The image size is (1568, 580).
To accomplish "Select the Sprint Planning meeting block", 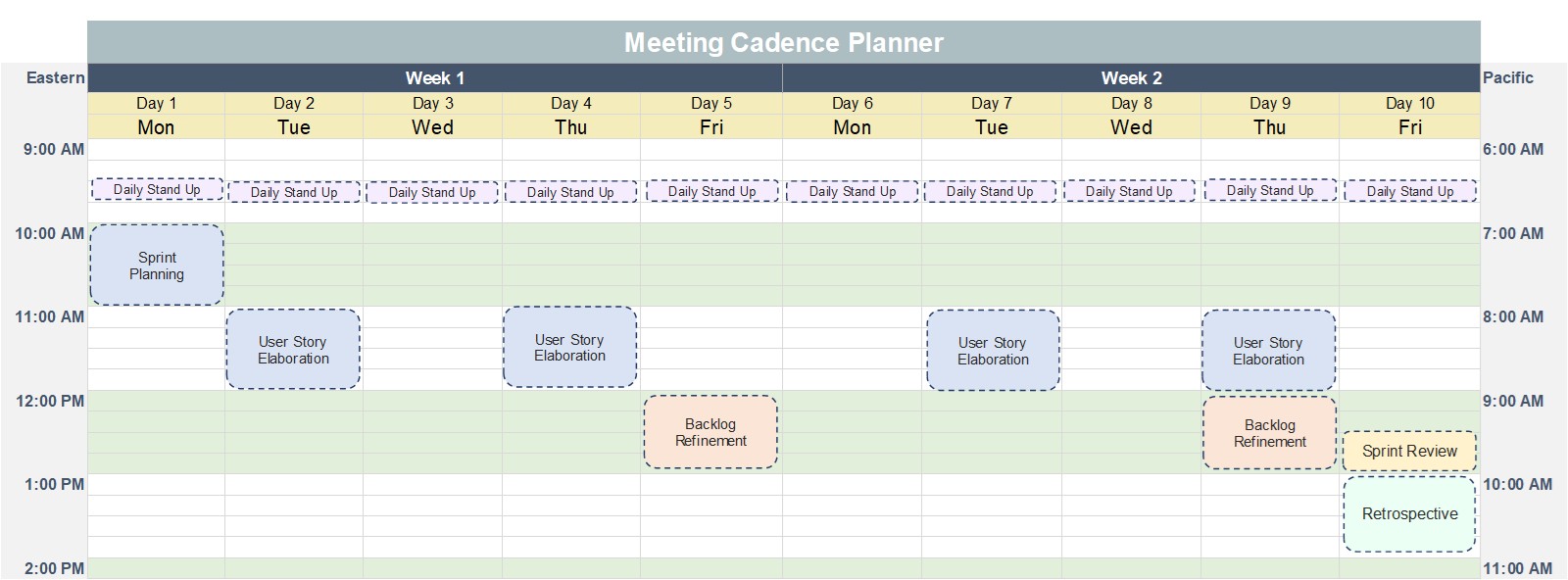I will tap(157, 266).
